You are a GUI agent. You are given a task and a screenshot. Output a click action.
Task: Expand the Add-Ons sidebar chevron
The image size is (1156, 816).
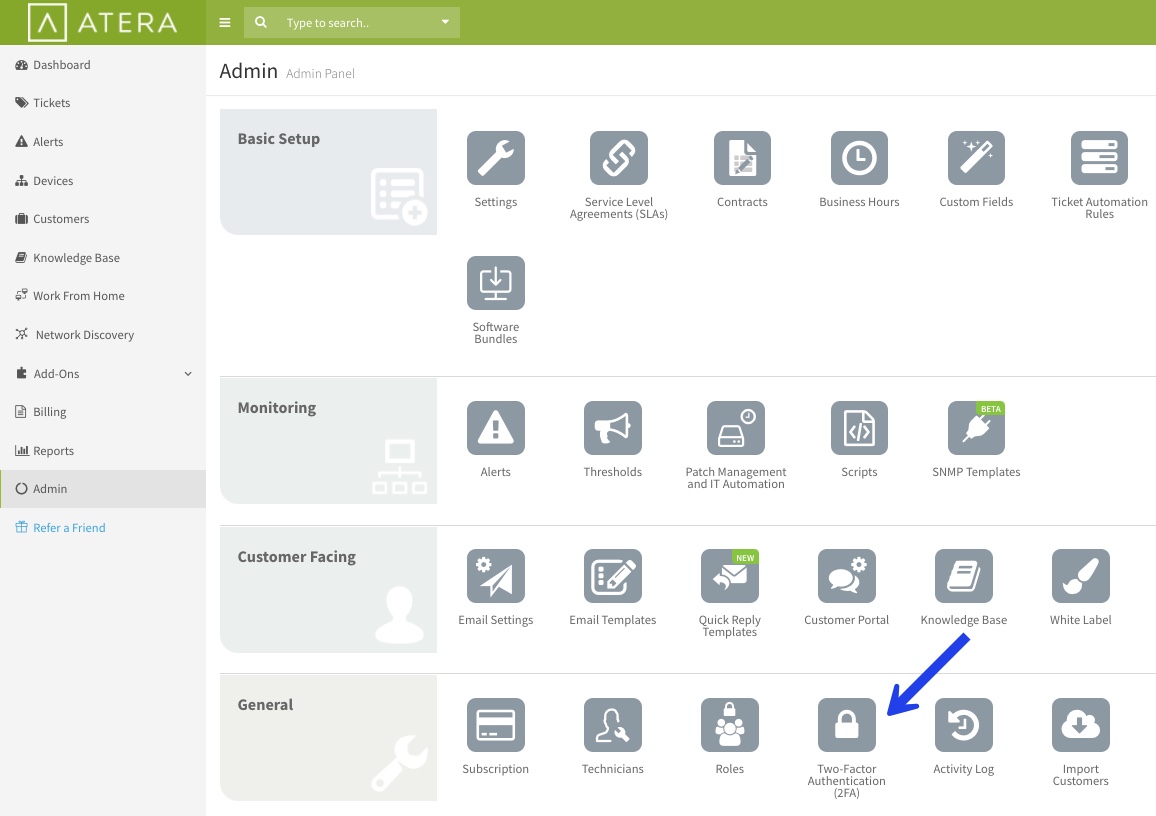pyautogui.click(x=188, y=374)
